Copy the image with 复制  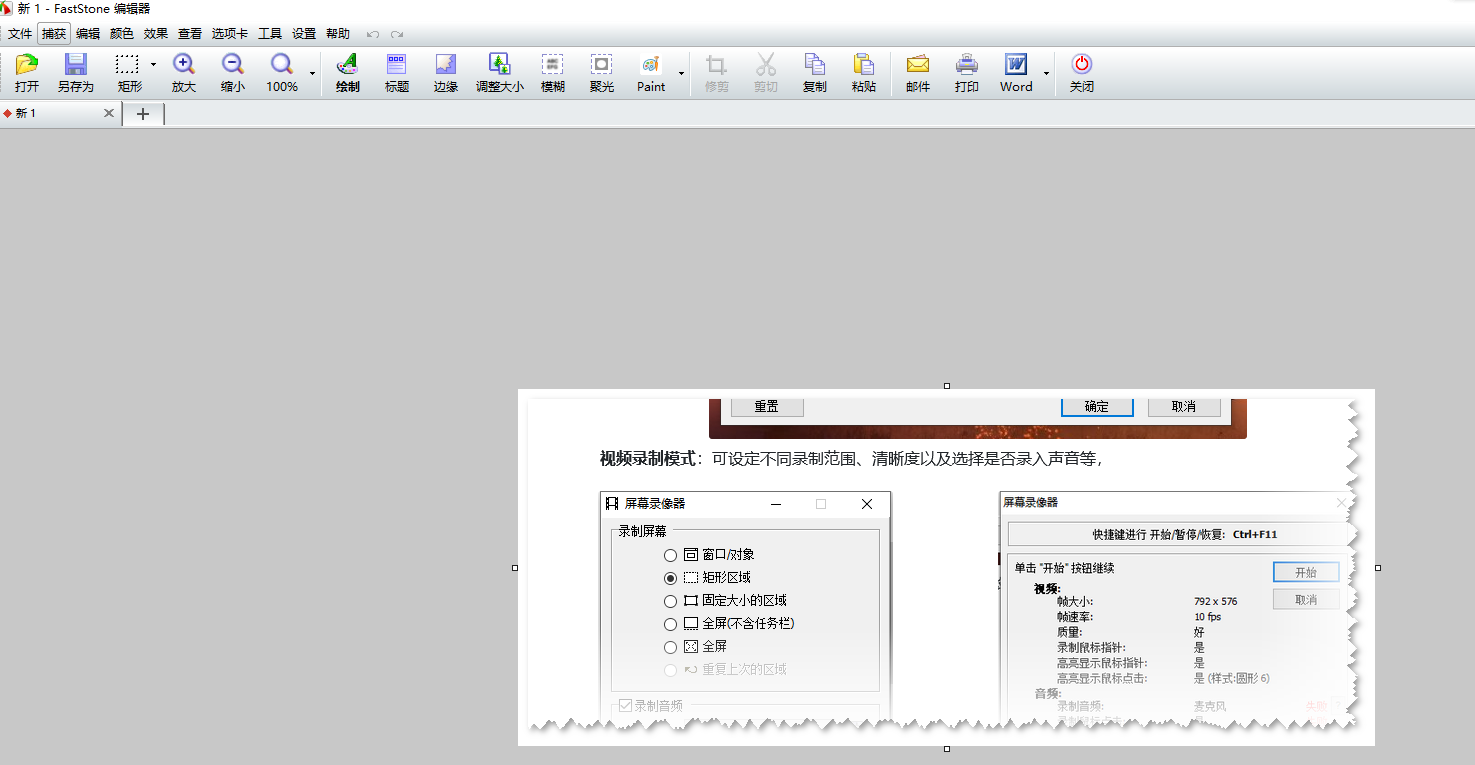pos(814,73)
